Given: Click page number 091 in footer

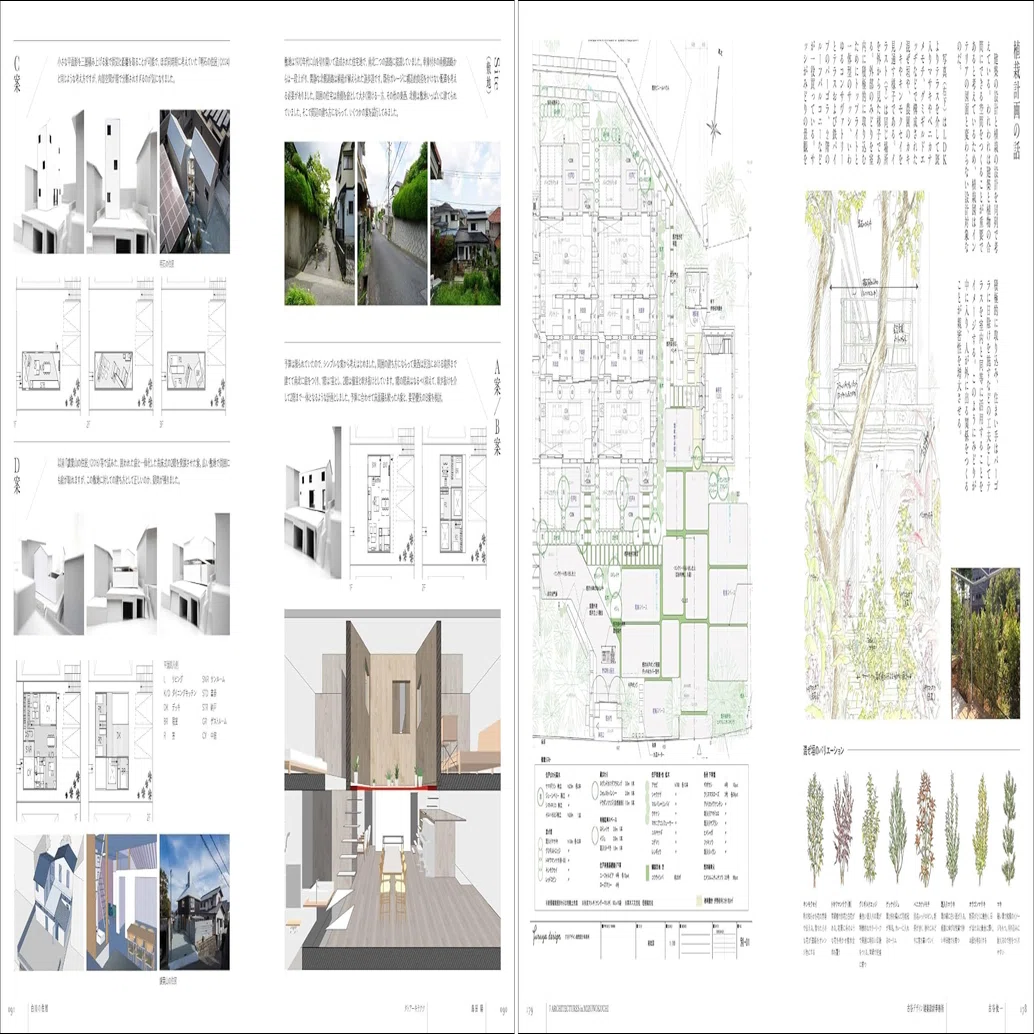Looking at the screenshot, I should click(x=11, y=1009).
